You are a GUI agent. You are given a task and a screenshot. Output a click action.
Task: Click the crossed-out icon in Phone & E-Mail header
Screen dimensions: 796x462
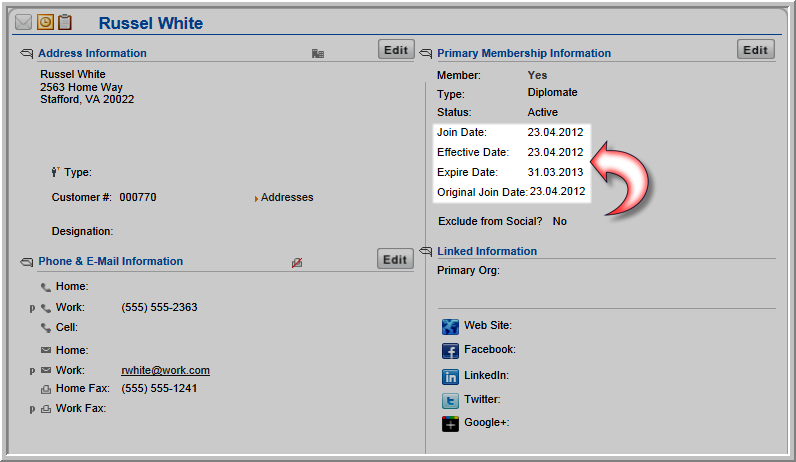click(x=297, y=262)
